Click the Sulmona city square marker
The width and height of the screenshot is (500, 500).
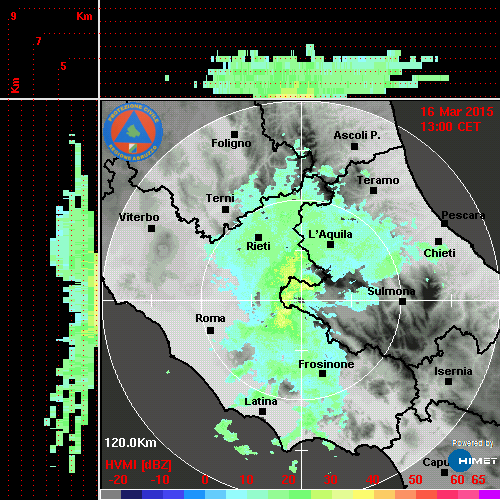pos(402,302)
